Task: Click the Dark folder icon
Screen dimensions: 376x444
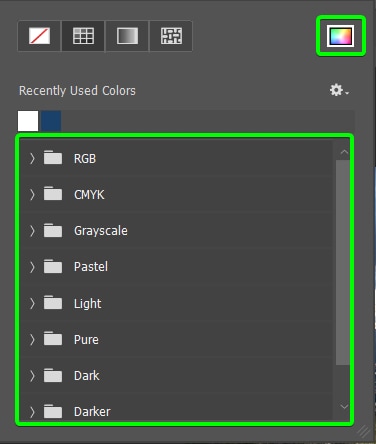Action: click(x=53, y=375)
